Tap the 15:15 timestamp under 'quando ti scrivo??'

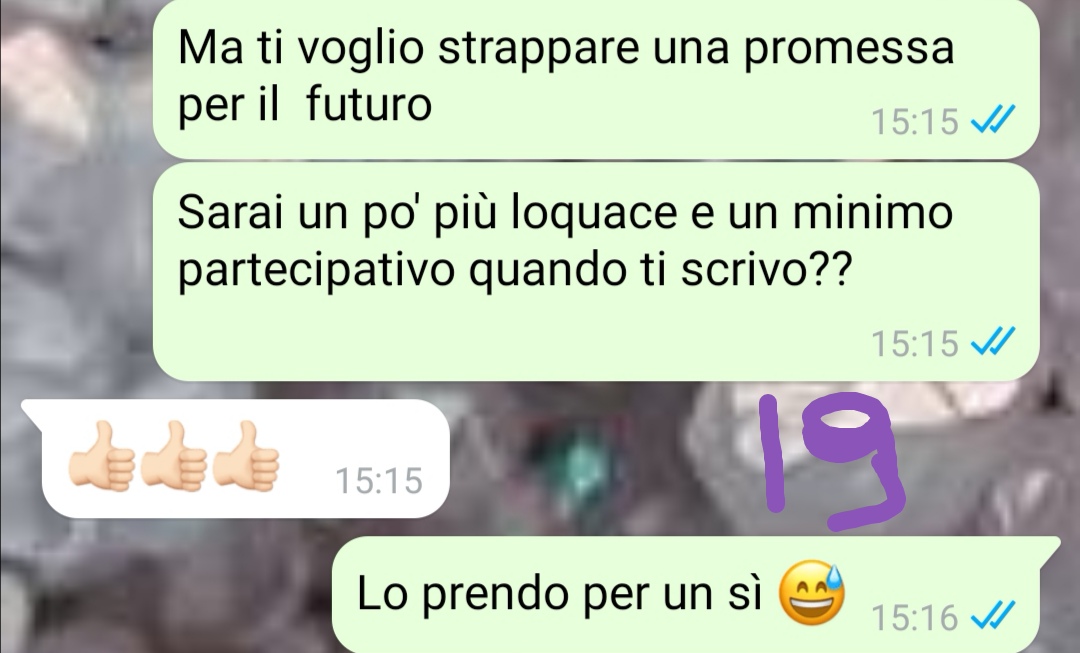pyautogui.click(x=915, y=343)
